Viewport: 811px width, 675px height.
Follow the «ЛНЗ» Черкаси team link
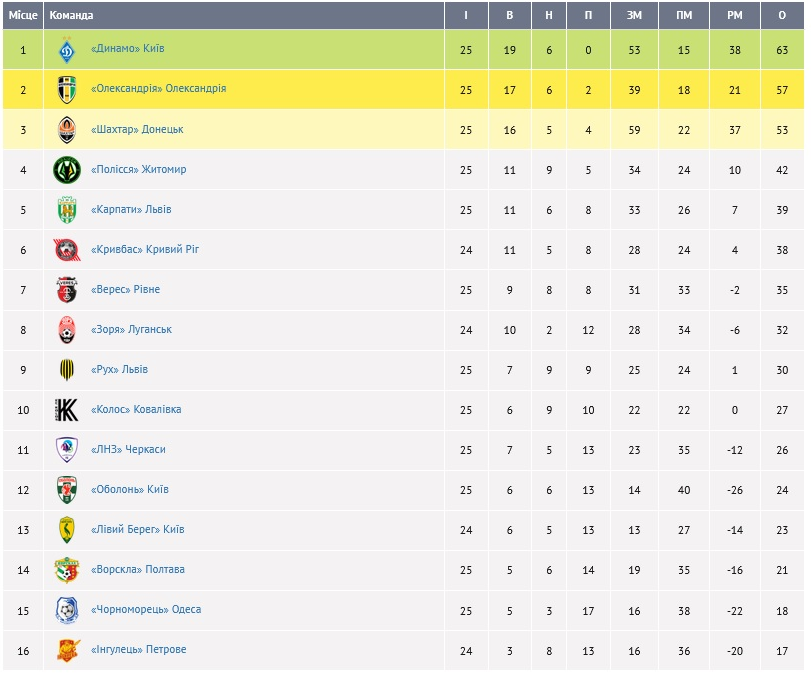click(128, 449)
